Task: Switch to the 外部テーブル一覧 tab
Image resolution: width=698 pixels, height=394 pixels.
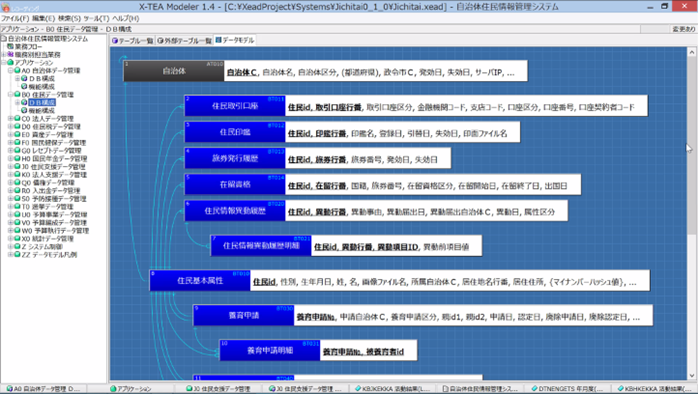Action: (x=184, y=41)
